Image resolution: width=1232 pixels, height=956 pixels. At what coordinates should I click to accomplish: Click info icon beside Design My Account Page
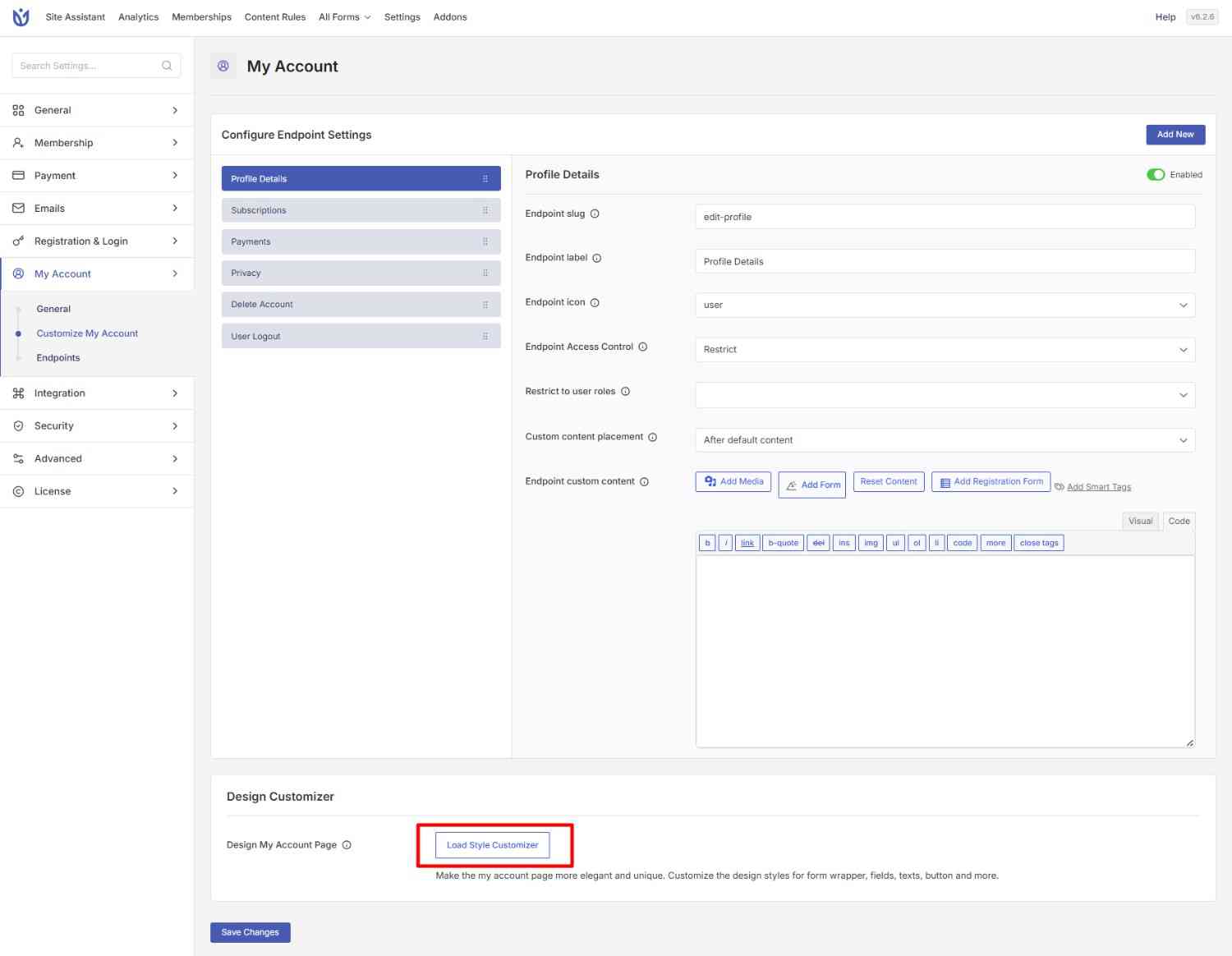click(x=347, y=845)
